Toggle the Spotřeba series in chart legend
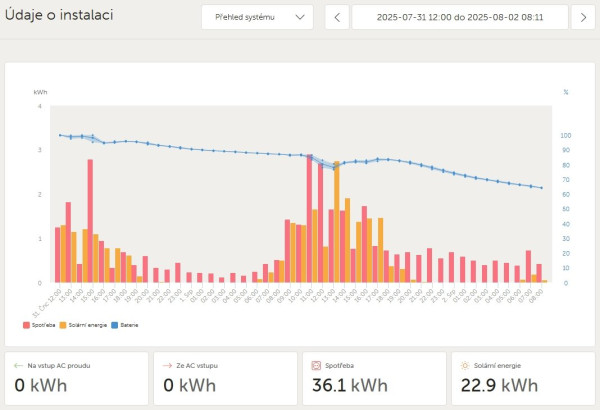The height and width of the screenshot is (410, 600). tap(39, 325)
